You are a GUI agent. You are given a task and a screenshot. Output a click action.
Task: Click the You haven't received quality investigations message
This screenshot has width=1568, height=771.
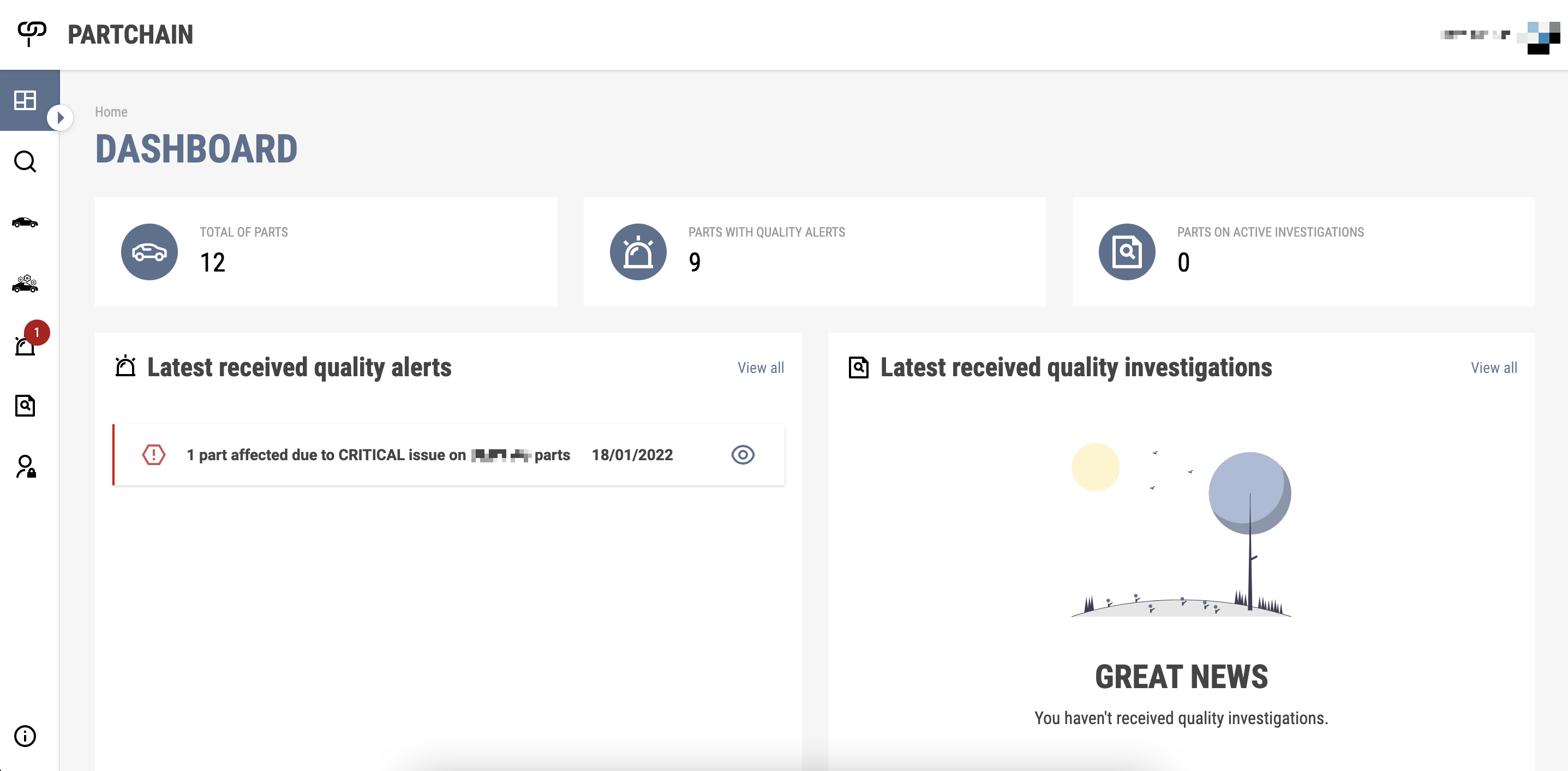(1181, 718)
